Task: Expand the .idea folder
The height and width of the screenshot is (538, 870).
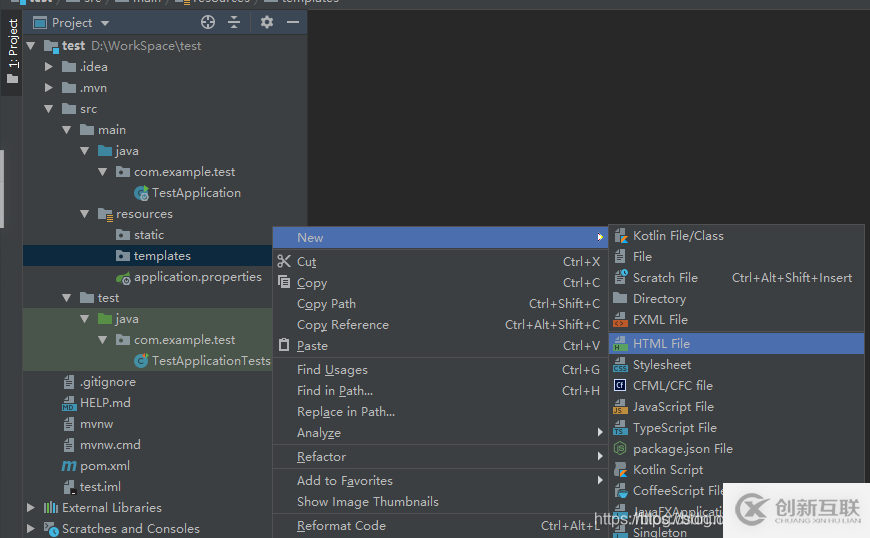Action: coord(49,67)
